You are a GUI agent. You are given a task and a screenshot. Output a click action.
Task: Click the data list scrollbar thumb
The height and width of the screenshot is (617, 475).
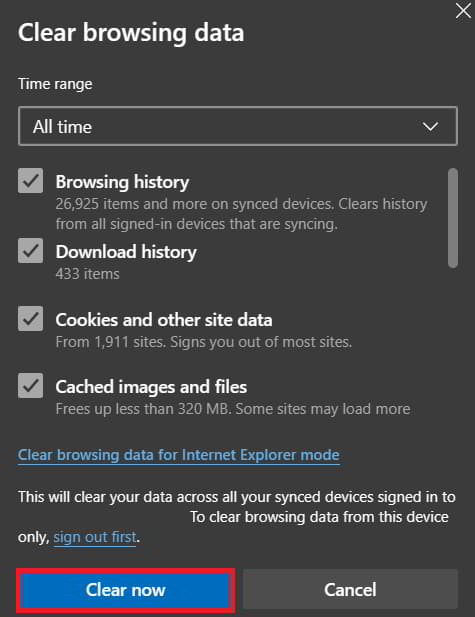coord(453,218)
